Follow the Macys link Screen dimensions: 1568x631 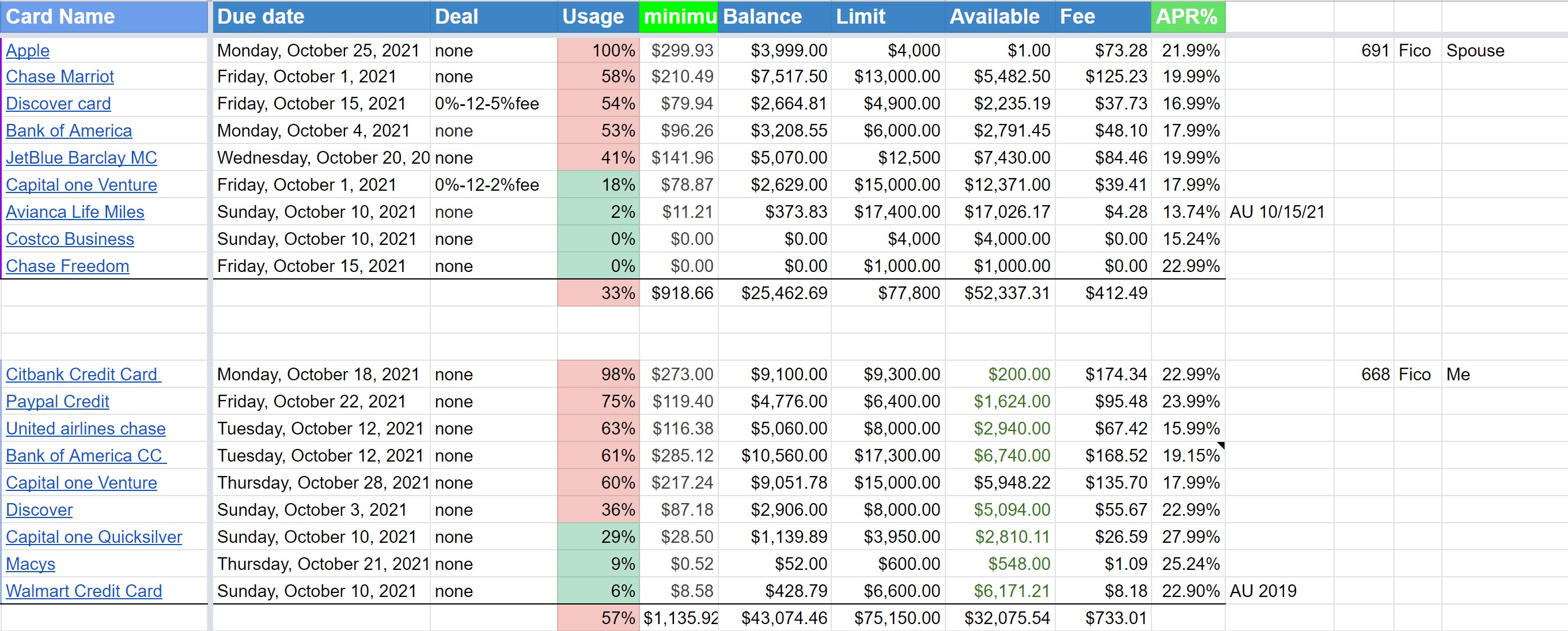[31, 565]
